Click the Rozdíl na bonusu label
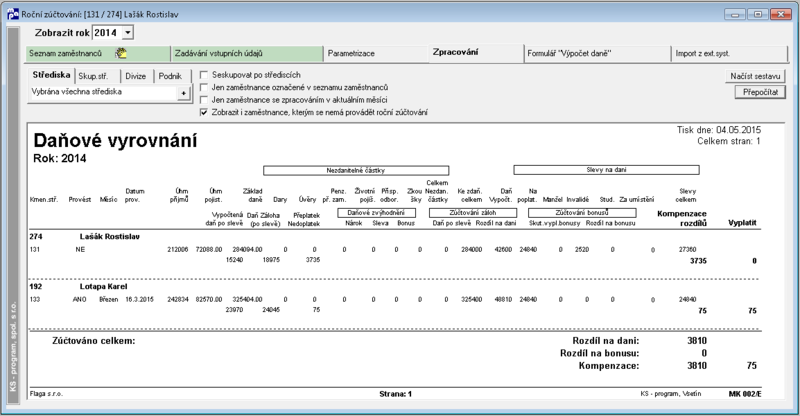The image size is (800, 416). click(x=599, y=353)
